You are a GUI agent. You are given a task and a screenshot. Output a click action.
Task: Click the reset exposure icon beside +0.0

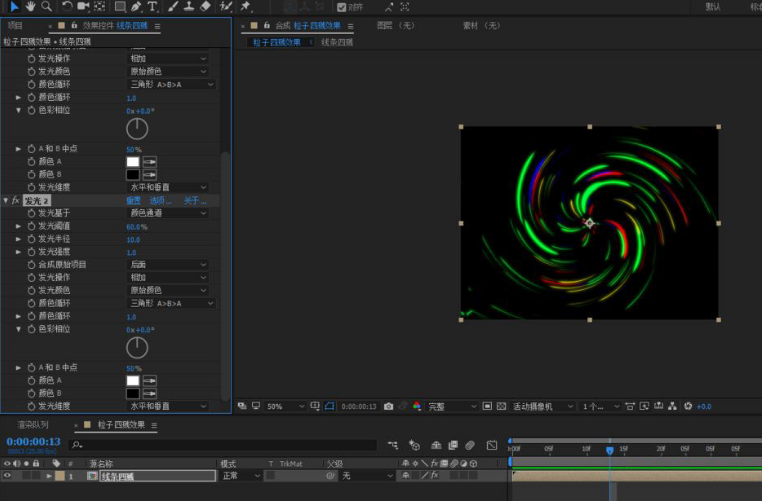688,406
